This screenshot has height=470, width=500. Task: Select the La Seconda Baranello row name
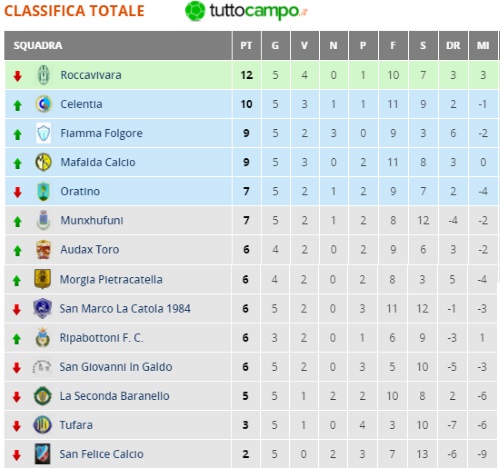[x=114, y=396]
